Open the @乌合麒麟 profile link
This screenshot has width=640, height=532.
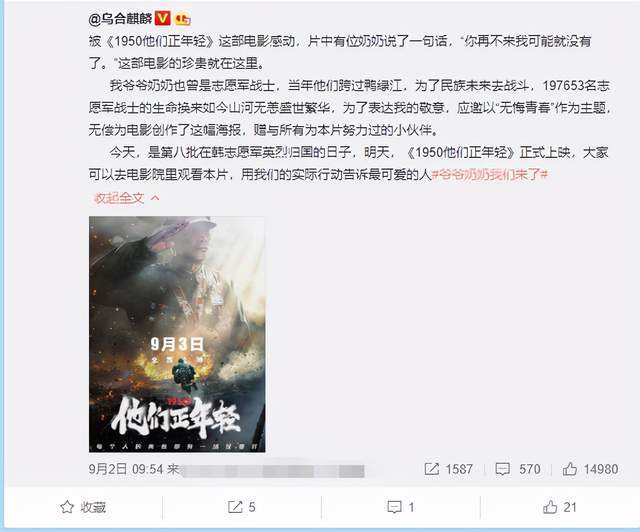[x=120, y=19]
